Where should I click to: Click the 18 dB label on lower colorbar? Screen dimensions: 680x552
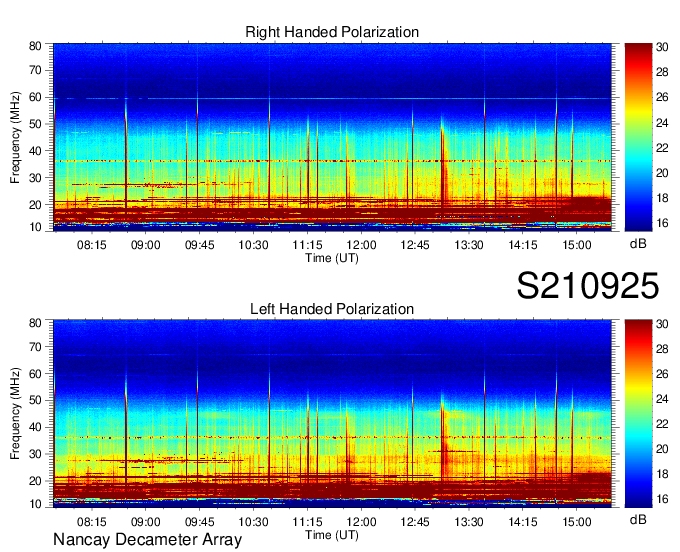[x=662, y=474]
